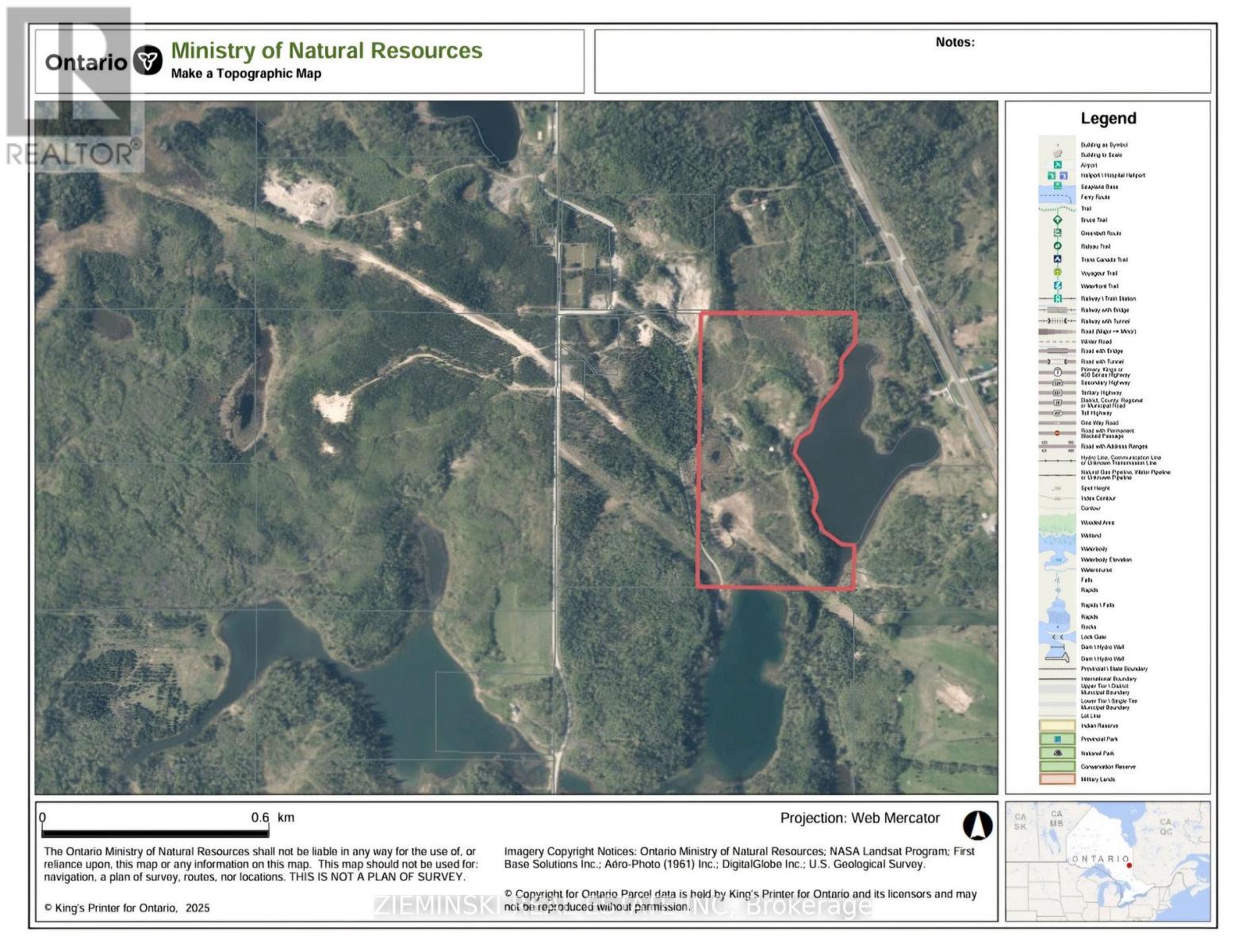Click the permanent blocked passage red icon
1246x952 pixels.
tap(1057, 432)
